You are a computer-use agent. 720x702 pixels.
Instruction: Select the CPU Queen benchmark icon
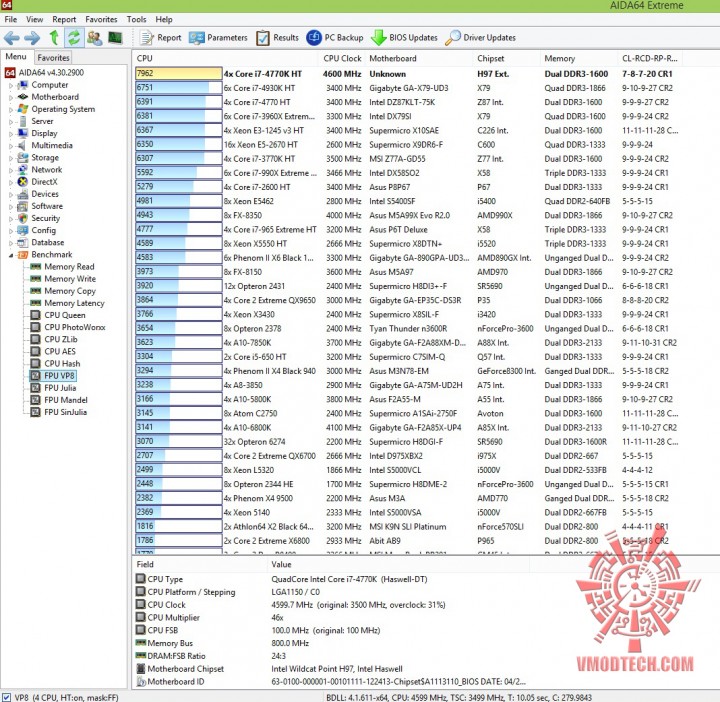point(35,315)
